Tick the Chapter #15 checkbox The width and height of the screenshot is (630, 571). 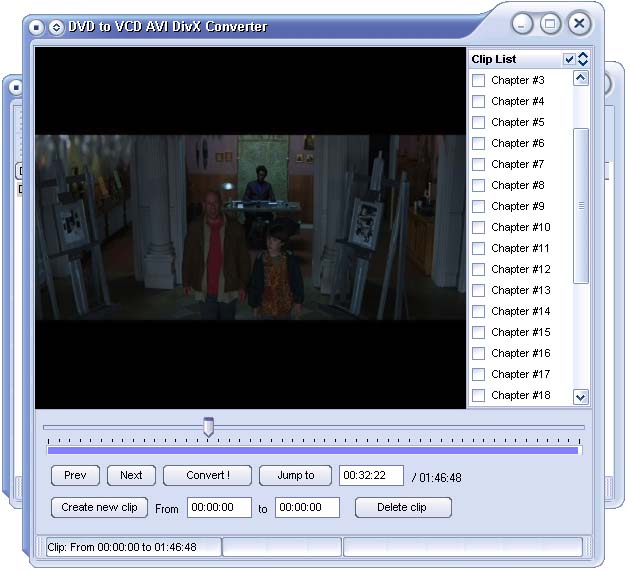(478, 332)
